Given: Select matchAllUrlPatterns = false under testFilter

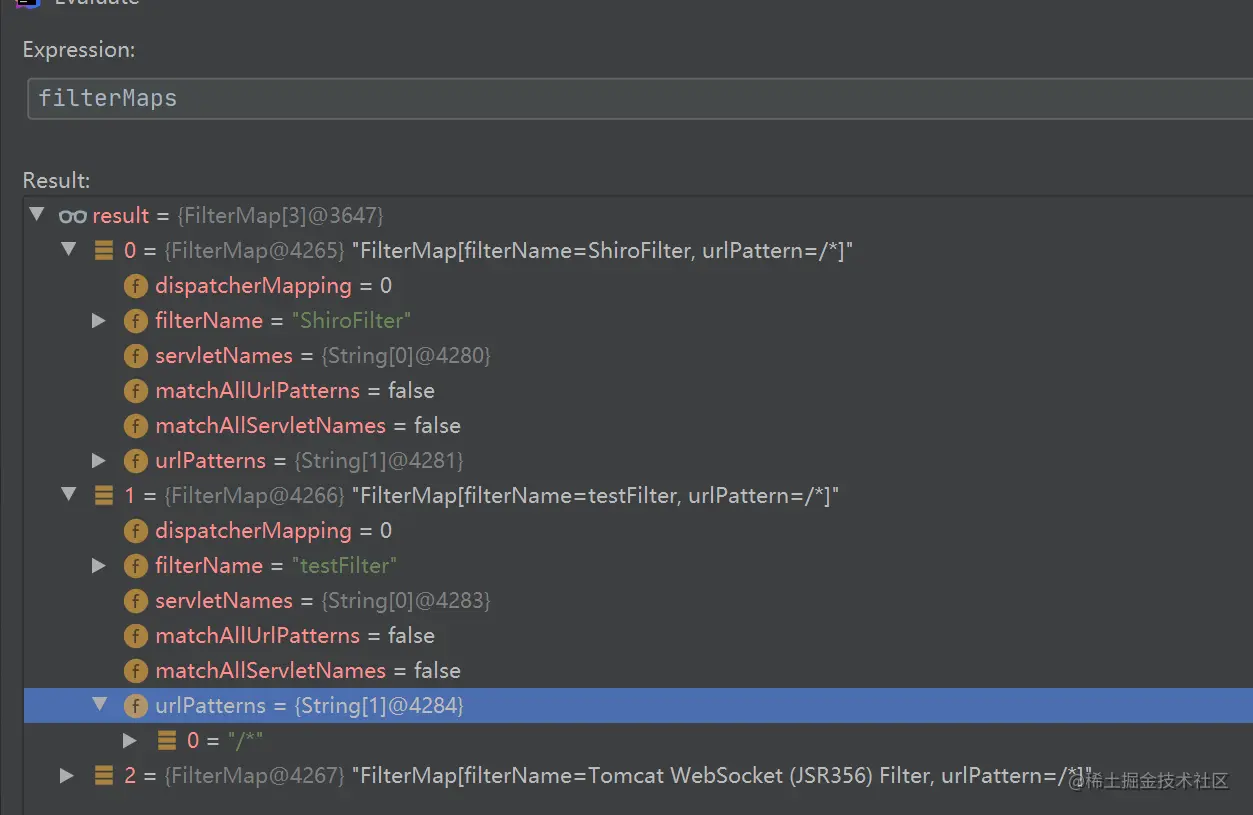Looking at the screenshot, I should coord(638,636).
